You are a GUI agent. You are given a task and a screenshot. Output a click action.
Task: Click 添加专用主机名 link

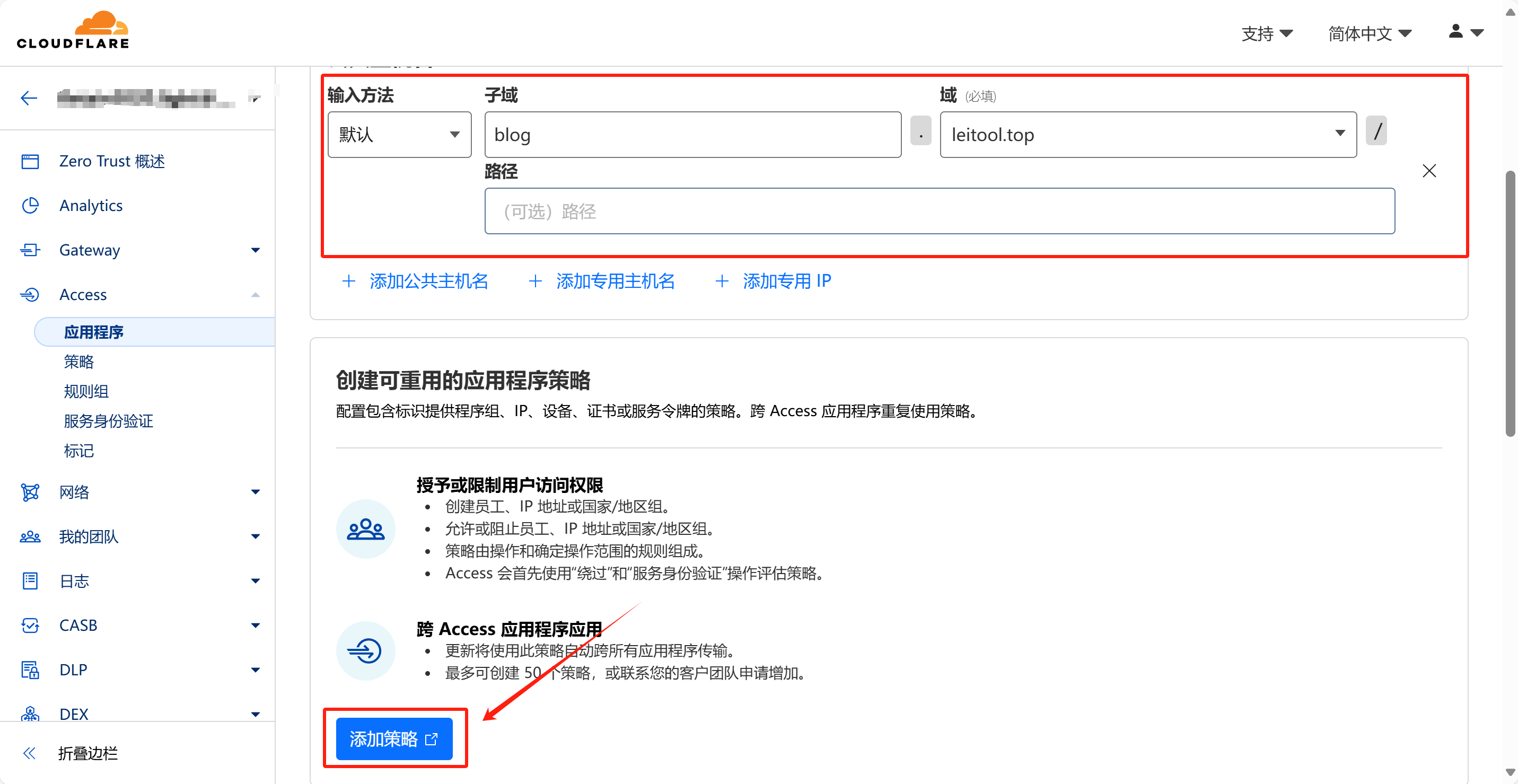coord(615,281)
